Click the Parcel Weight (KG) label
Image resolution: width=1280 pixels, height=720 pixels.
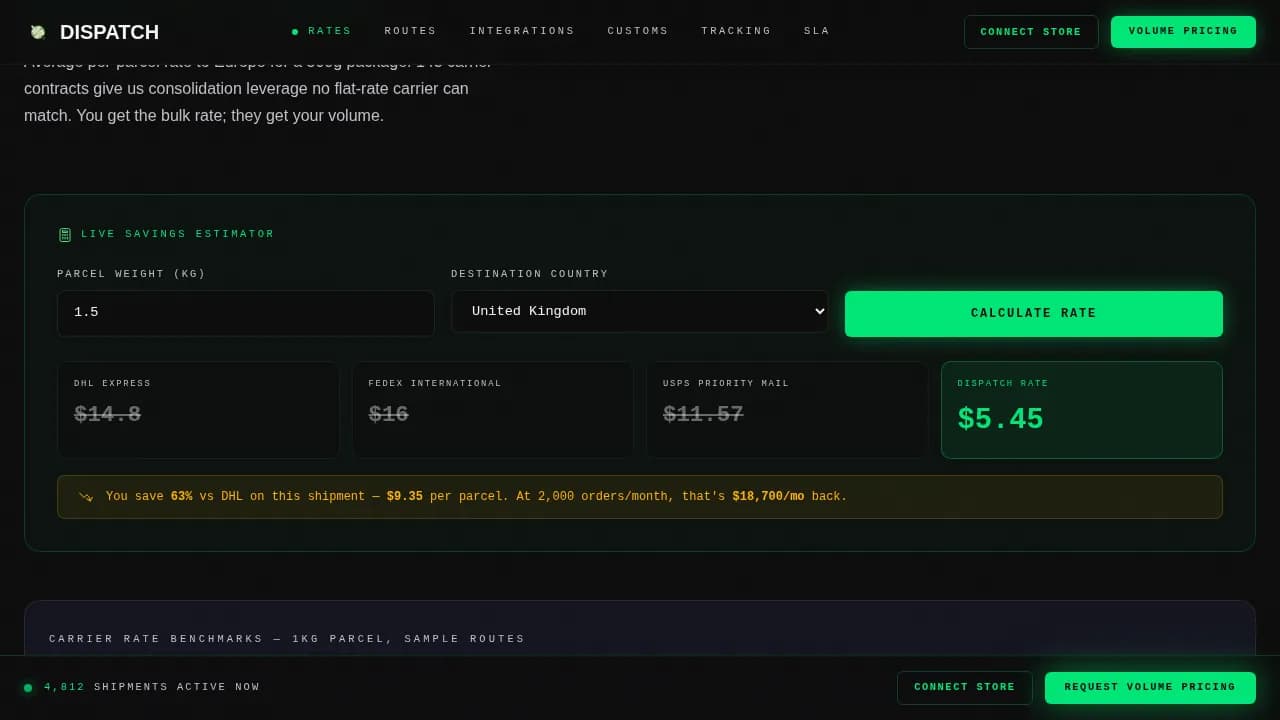pos(131,274)
